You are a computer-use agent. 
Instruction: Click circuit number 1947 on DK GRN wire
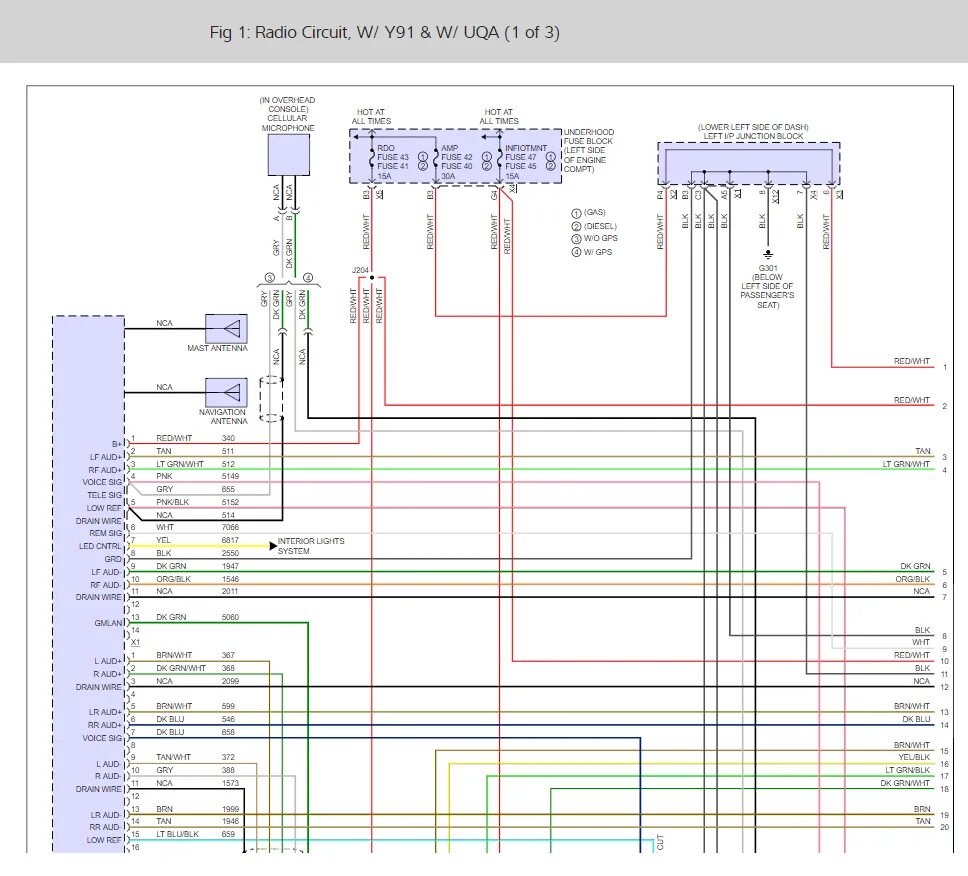point(230,566)
